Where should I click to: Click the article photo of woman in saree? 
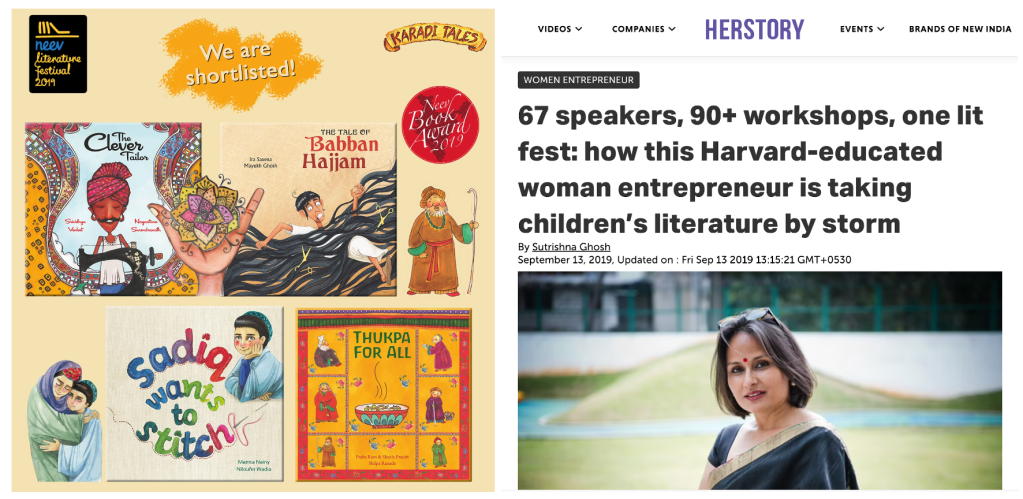(x=759, y=380)
